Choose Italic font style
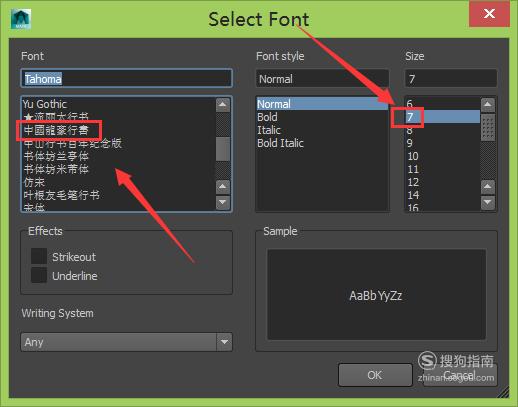Screen dimensions: 518x407 322,130
